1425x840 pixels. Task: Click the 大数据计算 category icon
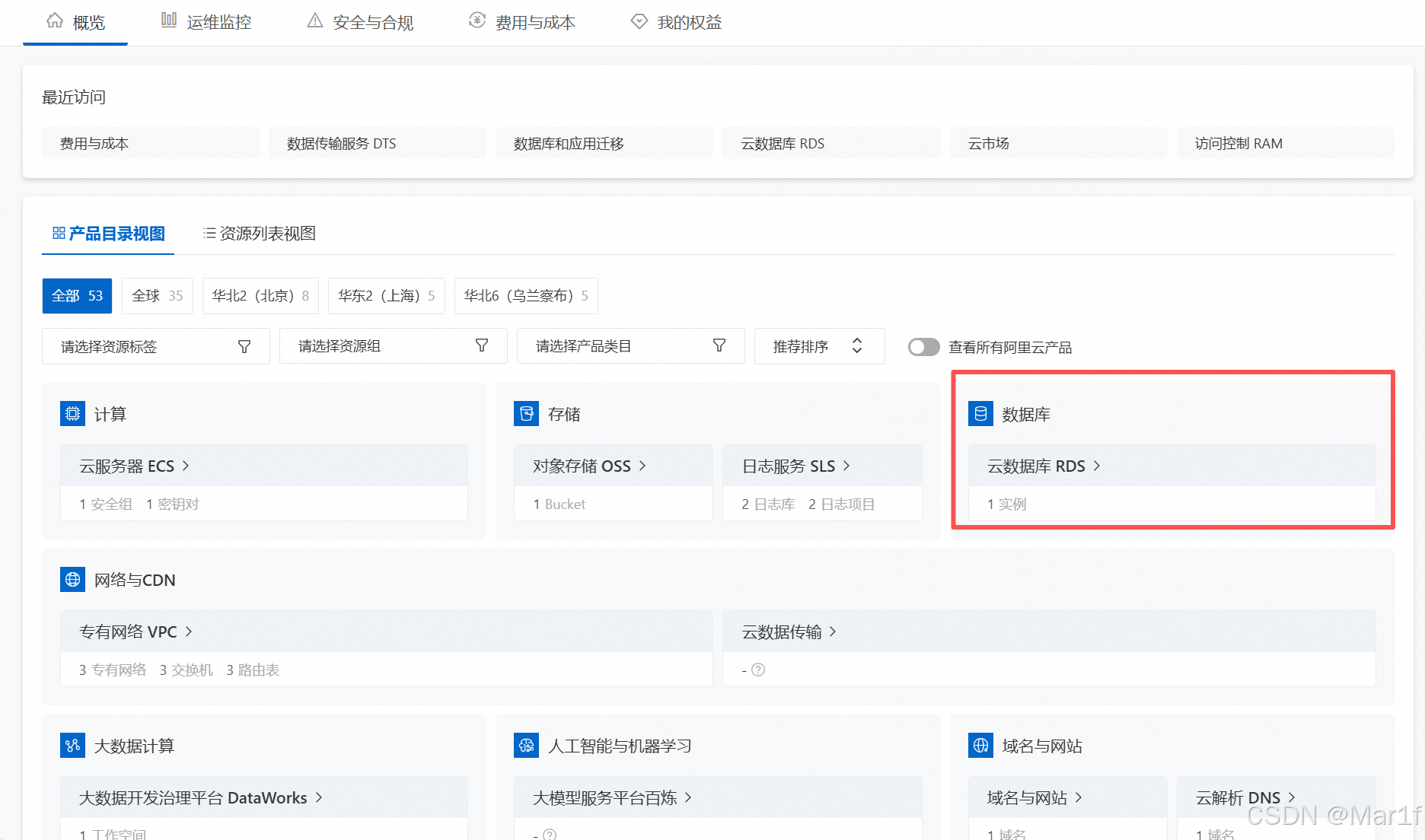(72, 746)
